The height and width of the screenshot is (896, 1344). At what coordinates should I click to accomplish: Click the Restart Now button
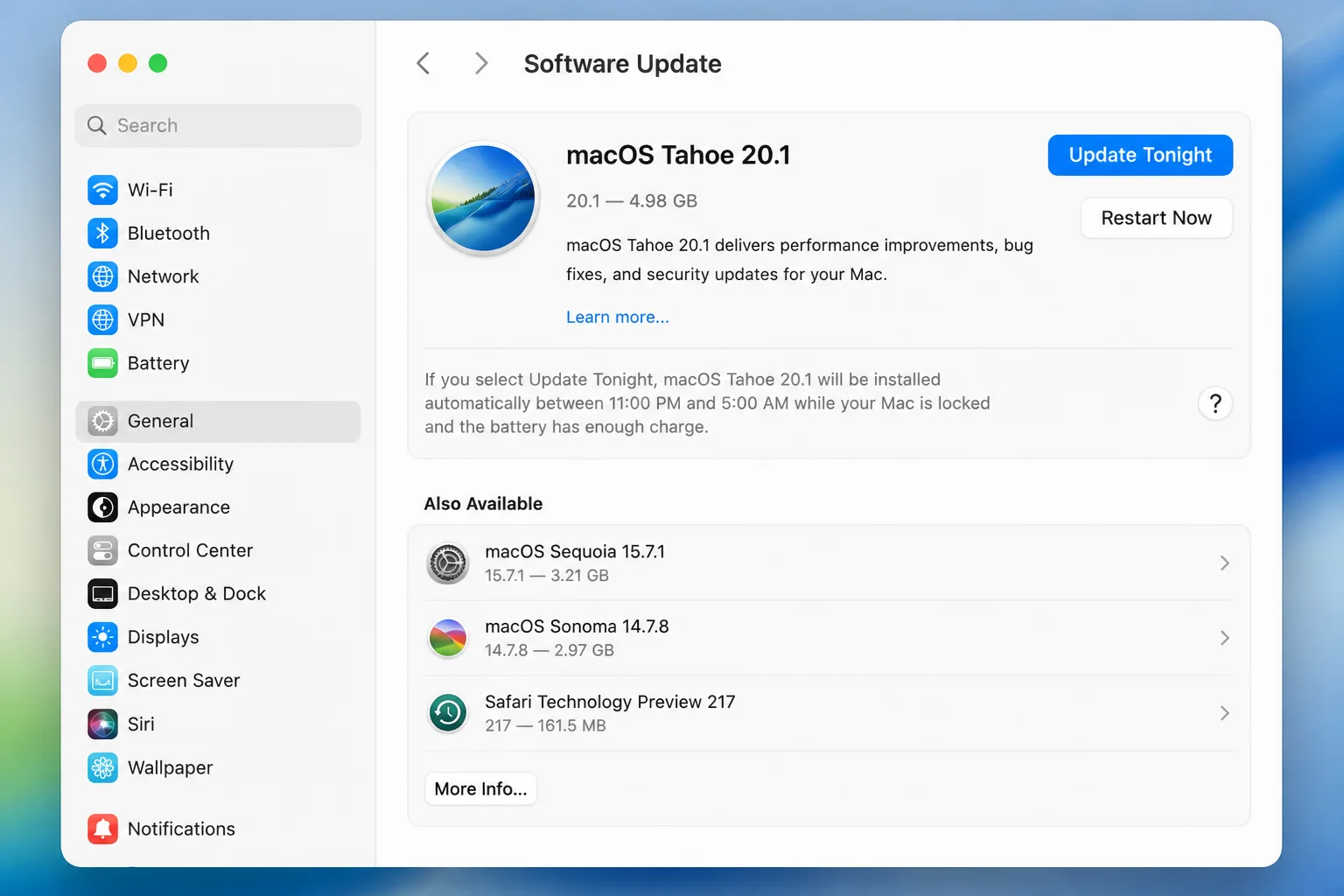click(1157, 218)
